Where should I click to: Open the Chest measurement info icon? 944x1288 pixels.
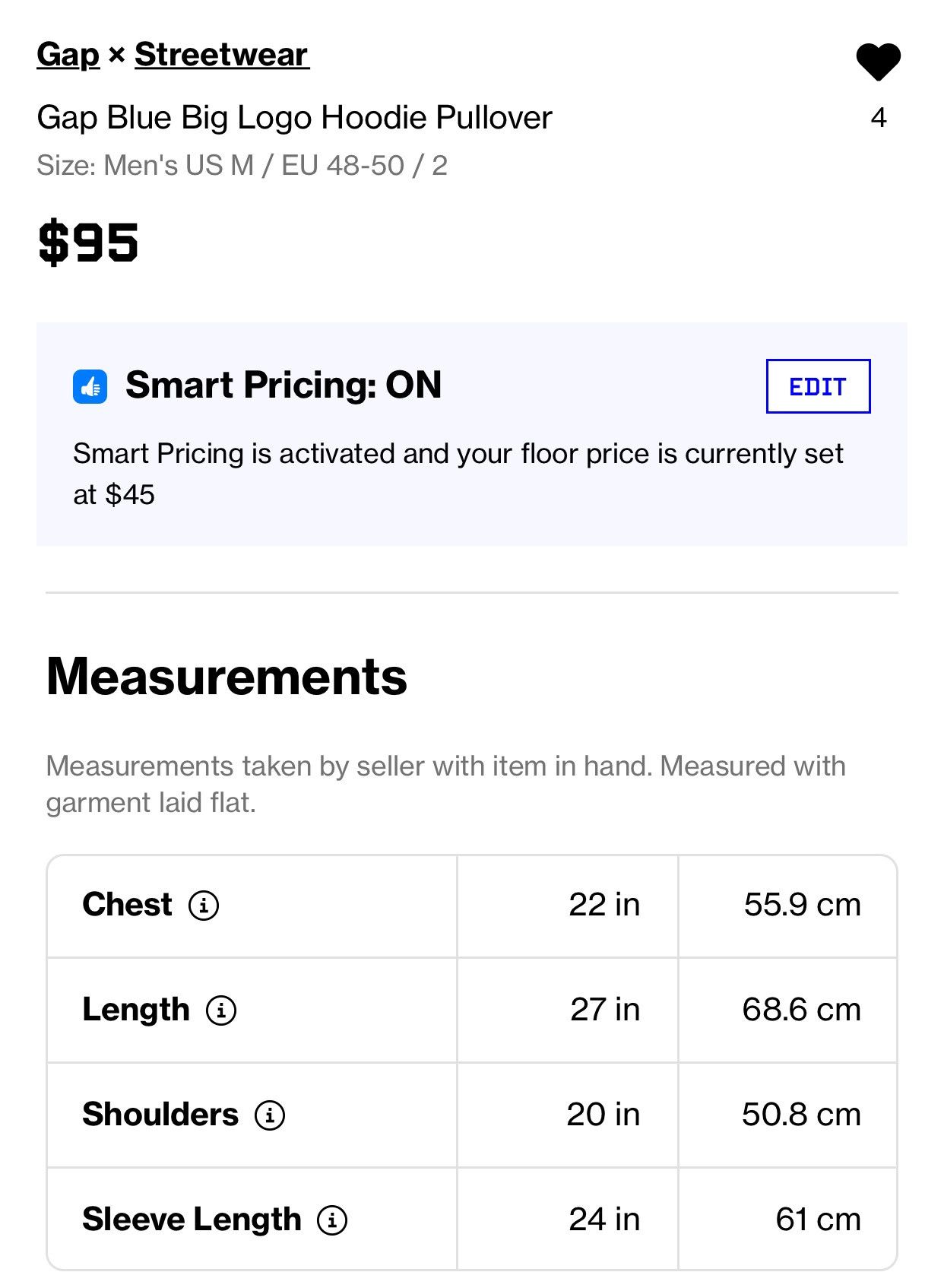(204, 906)
